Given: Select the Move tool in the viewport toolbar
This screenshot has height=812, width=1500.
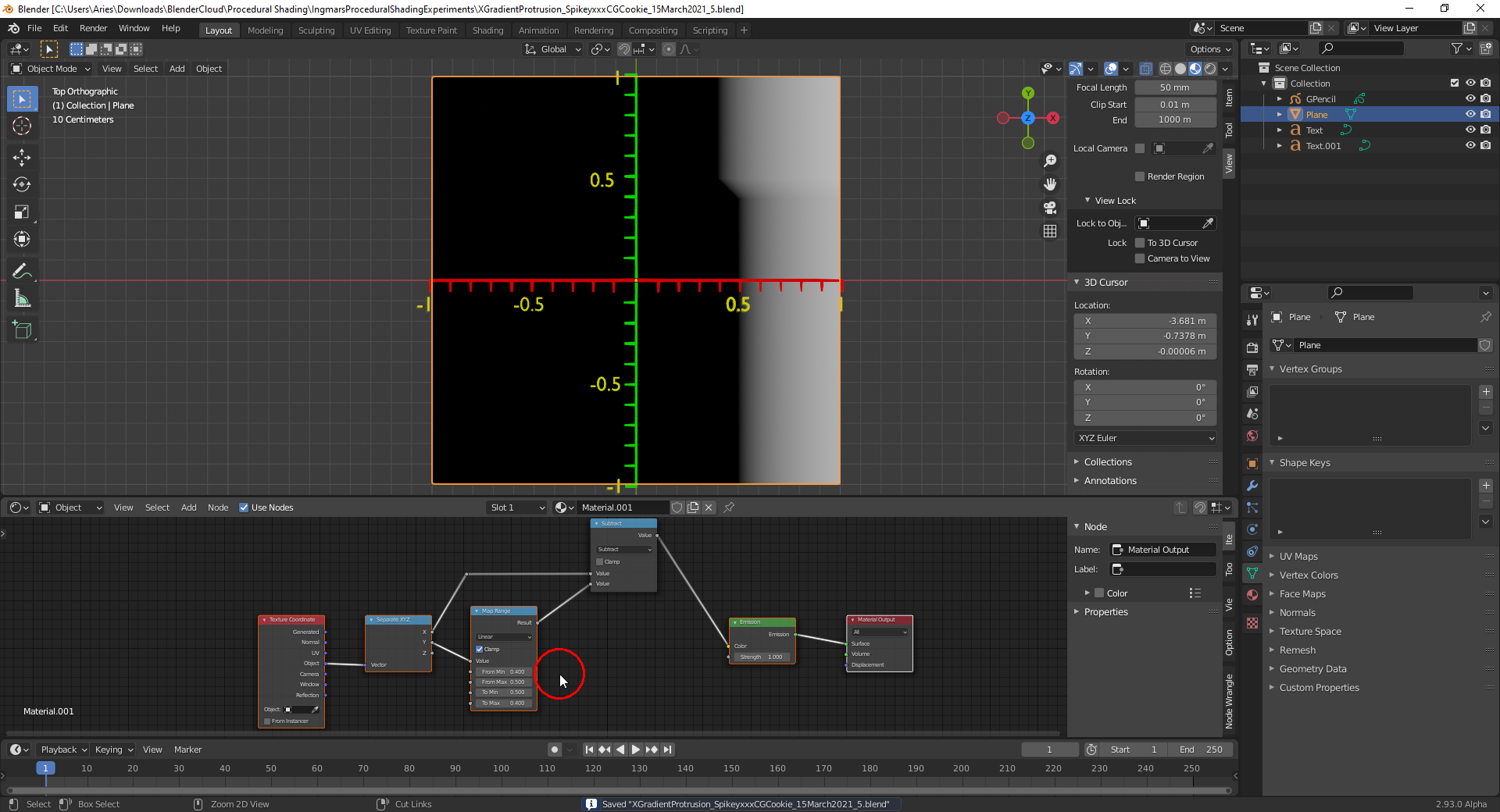Looking at the screenshot, I should click(x=22, y=158).
